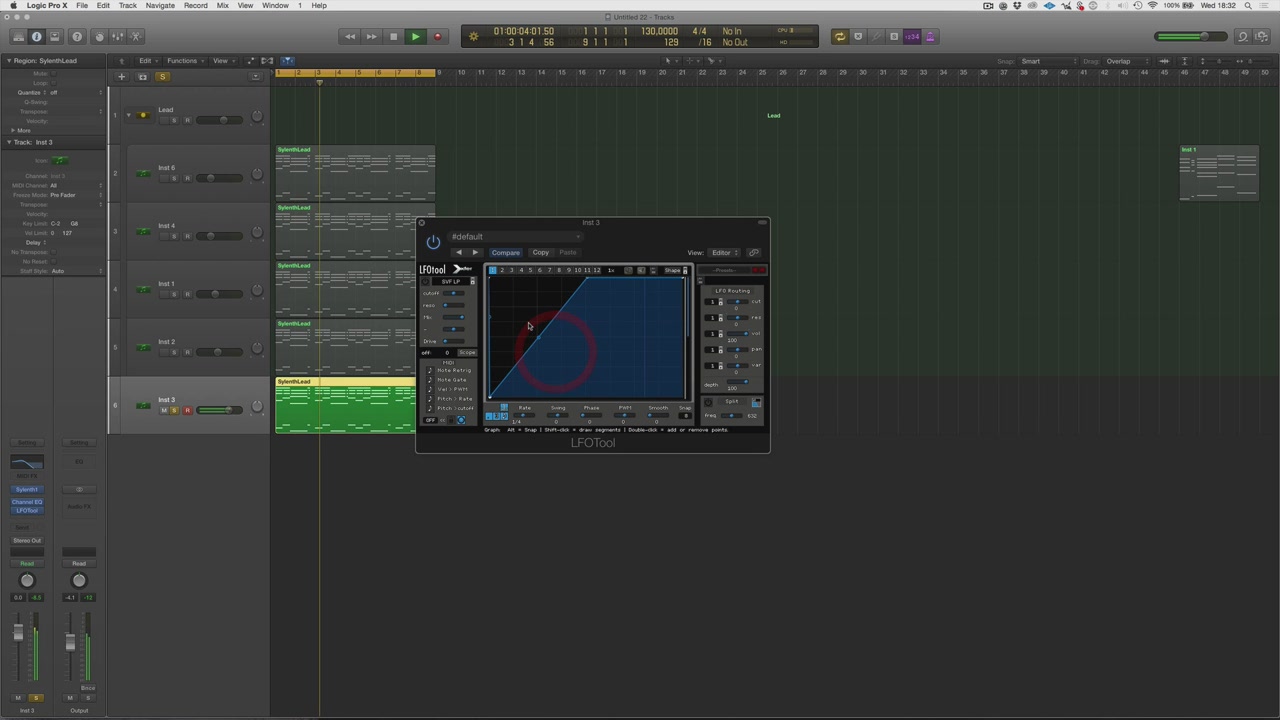Open the File menu

coord(82,6)
